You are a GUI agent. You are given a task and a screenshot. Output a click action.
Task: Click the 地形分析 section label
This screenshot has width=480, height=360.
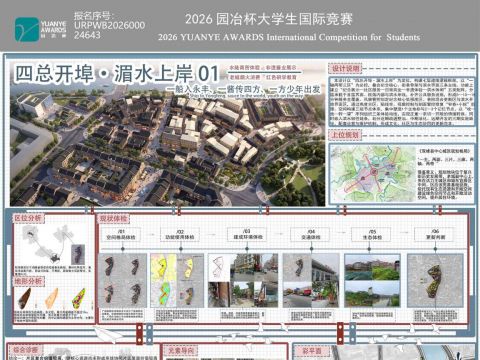[x=28, y=281]
